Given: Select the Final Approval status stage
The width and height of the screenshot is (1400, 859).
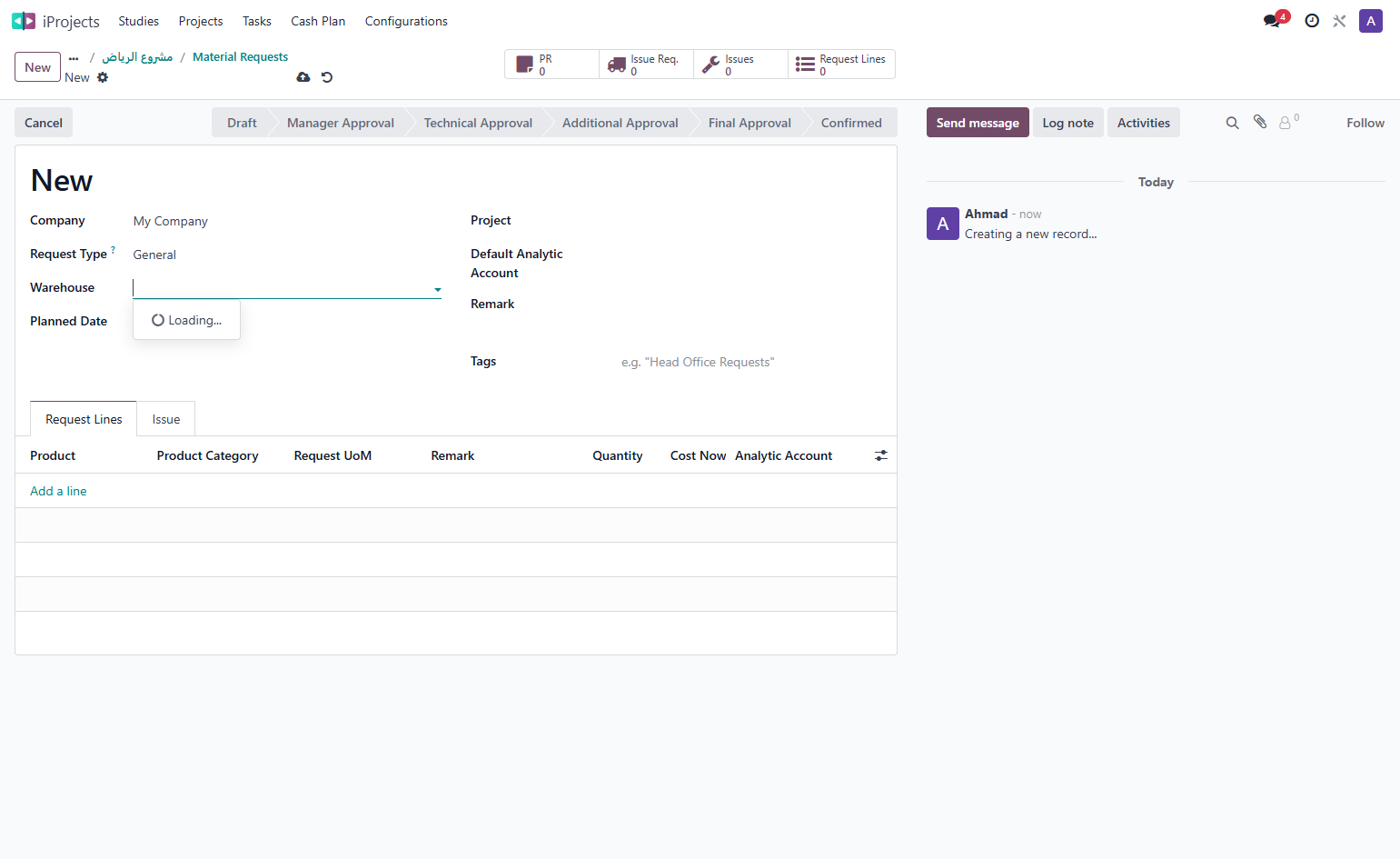Looking at the screenshot, I should coord(750,123).
